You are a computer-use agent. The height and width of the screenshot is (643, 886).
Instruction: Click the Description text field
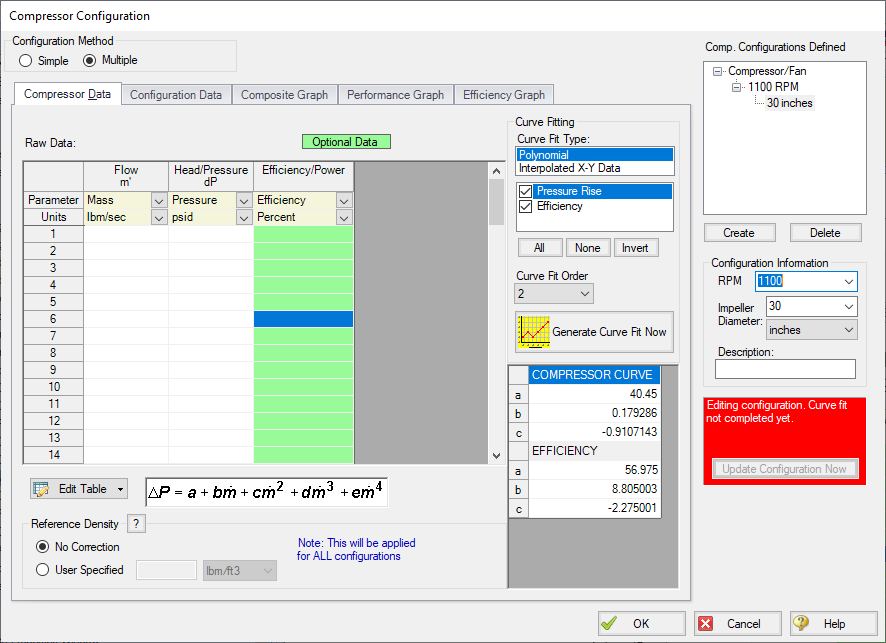coord(785,369)
